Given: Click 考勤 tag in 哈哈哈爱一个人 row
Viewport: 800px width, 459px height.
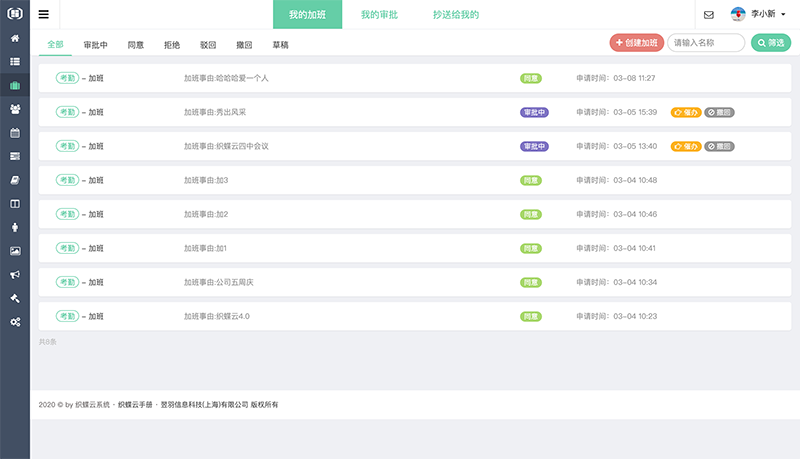Looking at the screenshot, I should click(67, 78).
